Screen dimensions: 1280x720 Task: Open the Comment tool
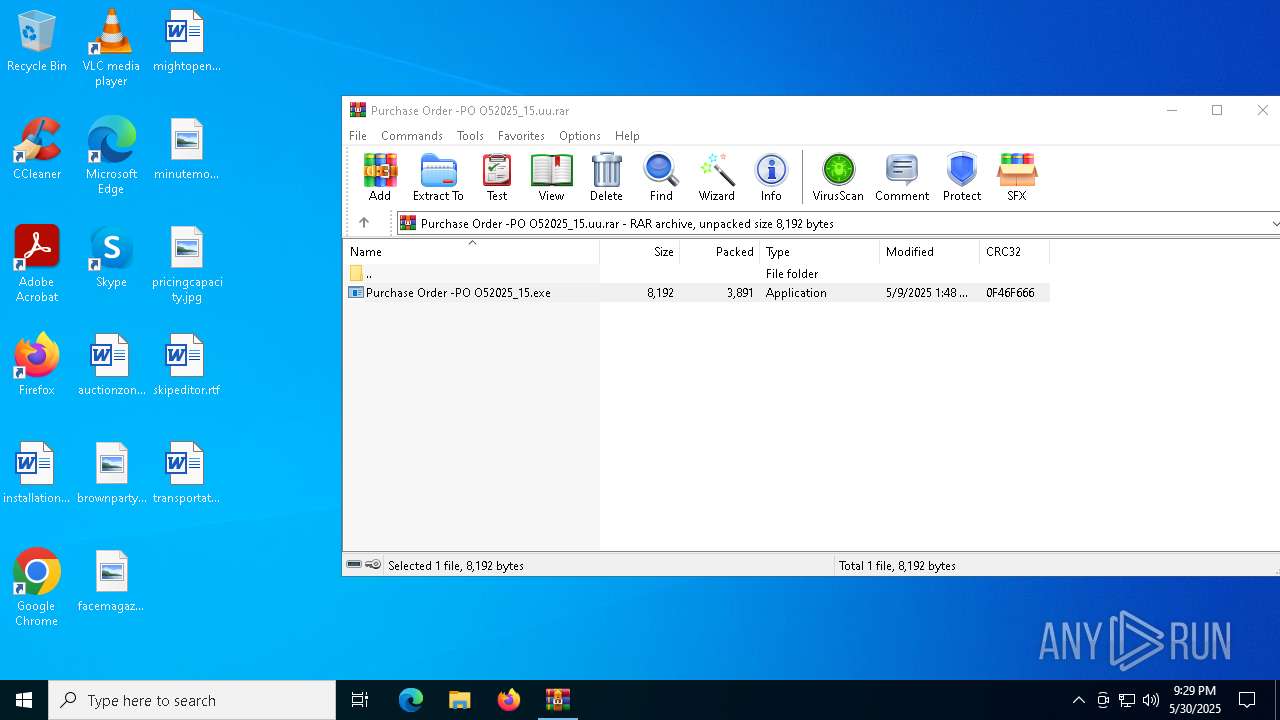[902, 178]
